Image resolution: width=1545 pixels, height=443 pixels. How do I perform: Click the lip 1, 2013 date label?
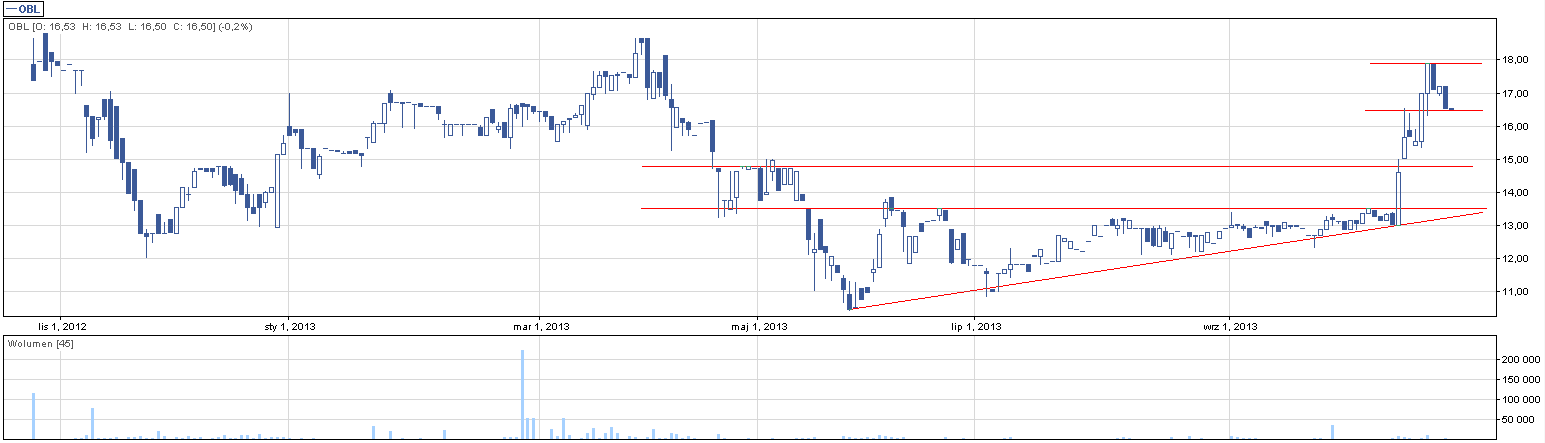[976, 326]
